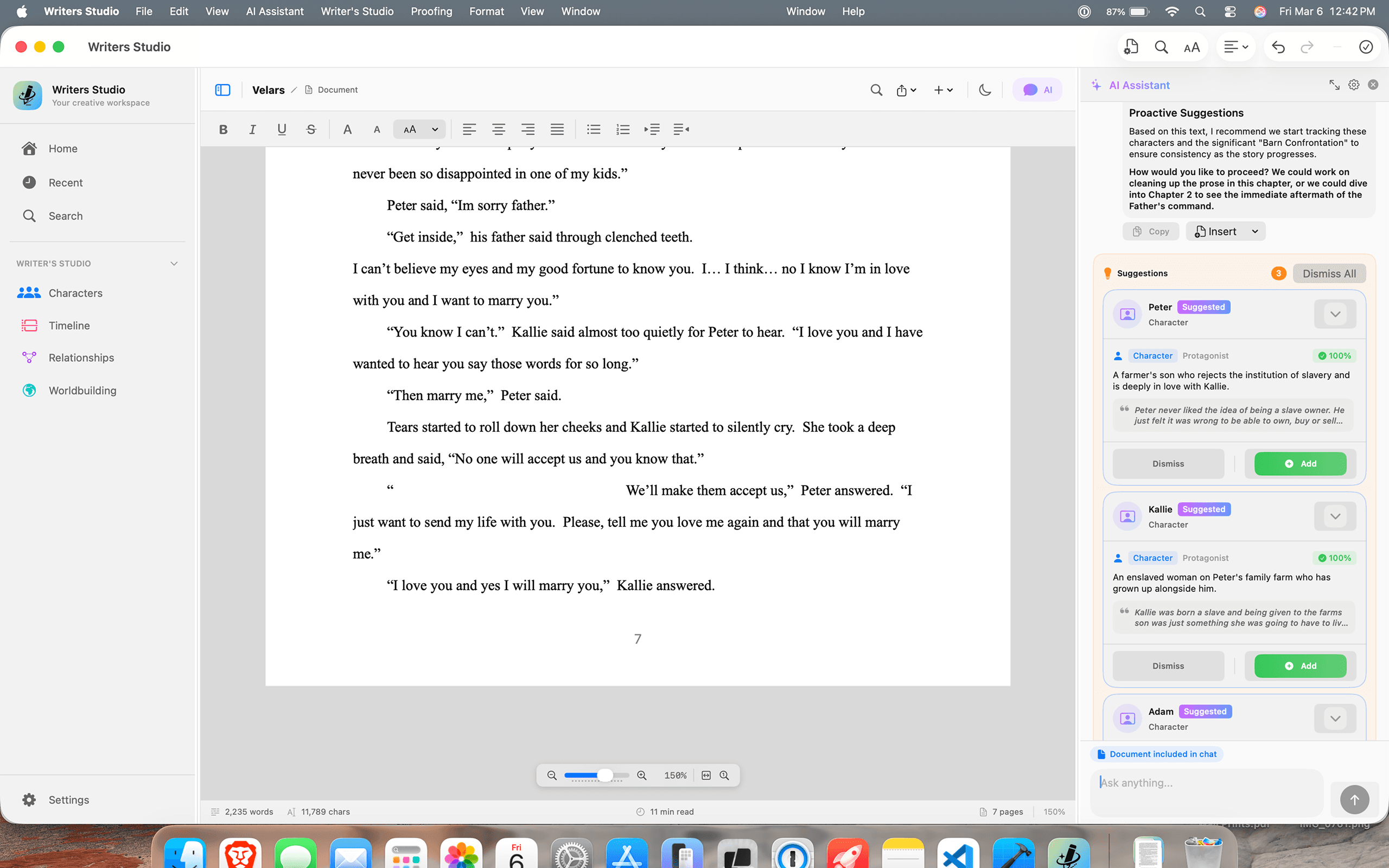
Task: Increase paragraph indent
Action: (x=652, y=129)
